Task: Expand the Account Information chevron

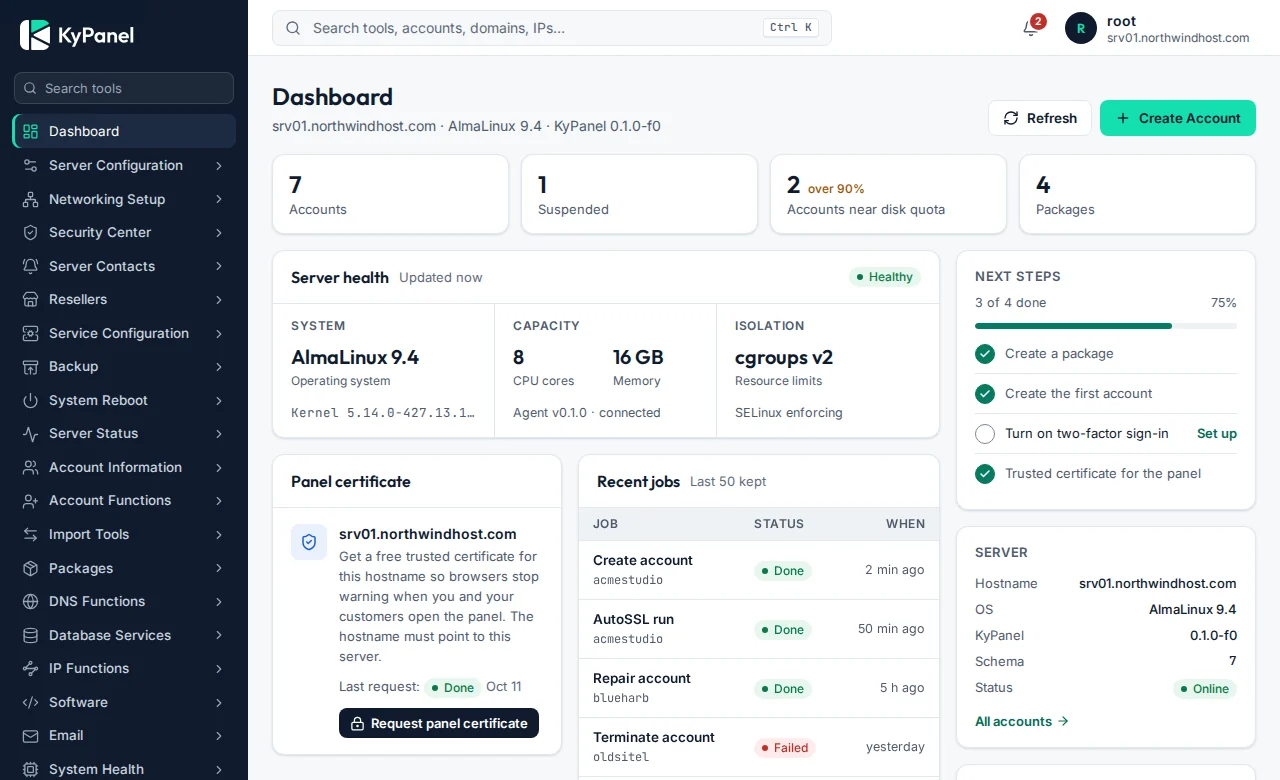Action: click(218, 467)
